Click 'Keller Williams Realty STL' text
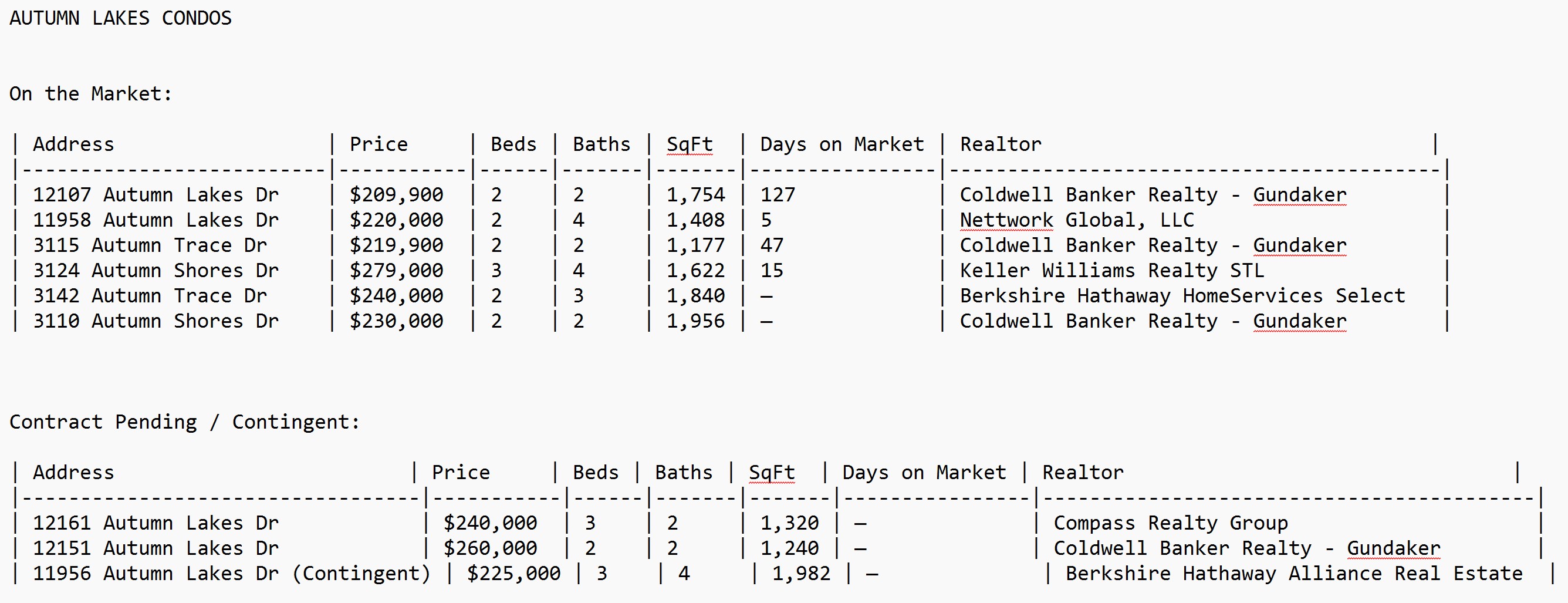Image resolution: width=1568 pixels, height=603 pixels. pyautogui.click(x=1111, y=271)
